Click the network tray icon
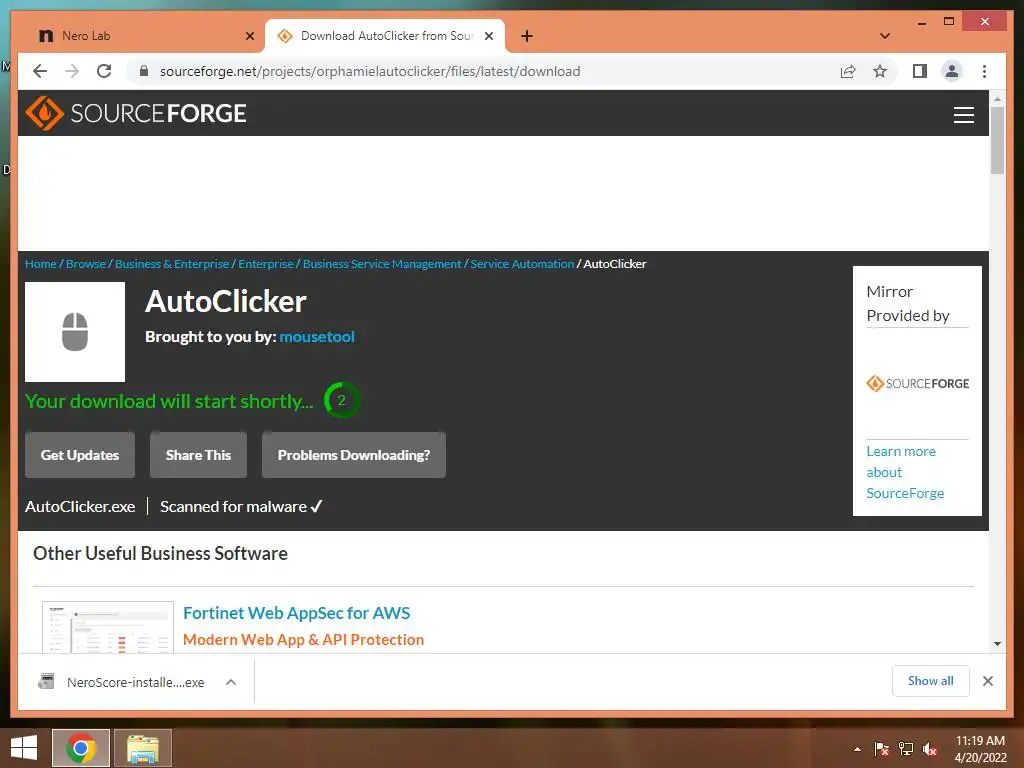This screenshot has width=1024, height=768. point(906,749)
